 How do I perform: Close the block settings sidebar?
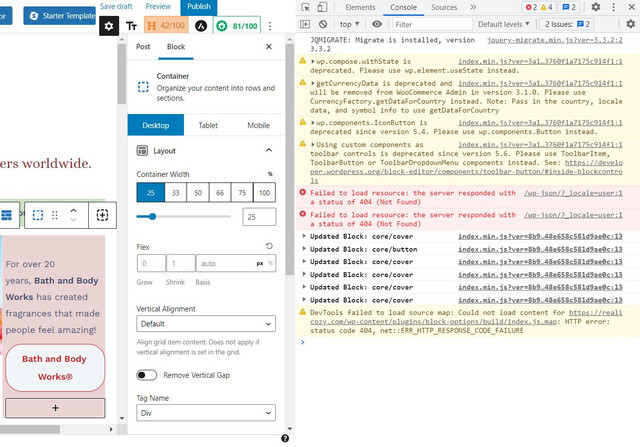(269, 47)
